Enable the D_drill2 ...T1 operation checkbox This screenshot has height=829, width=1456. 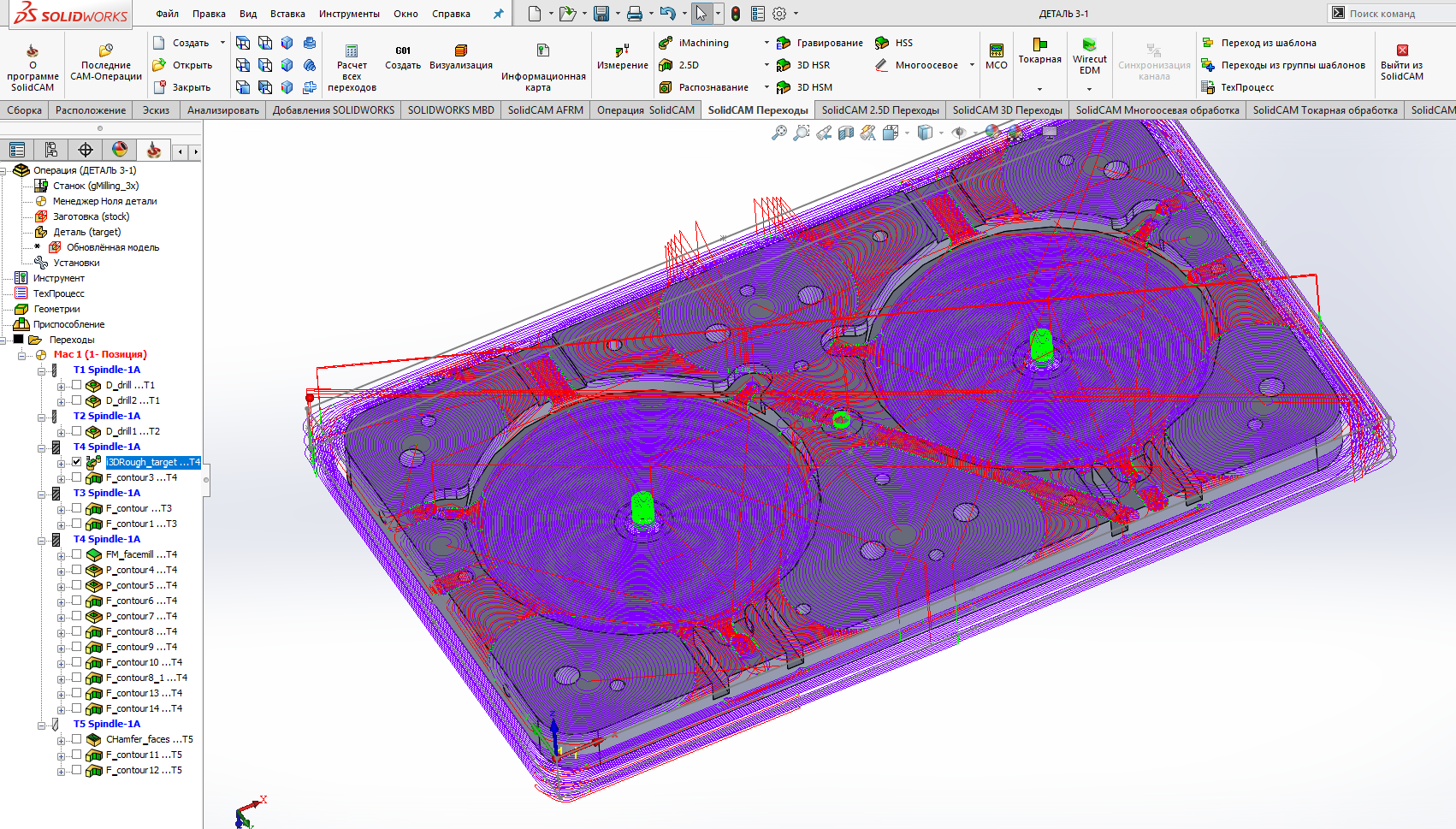point(77,400)
